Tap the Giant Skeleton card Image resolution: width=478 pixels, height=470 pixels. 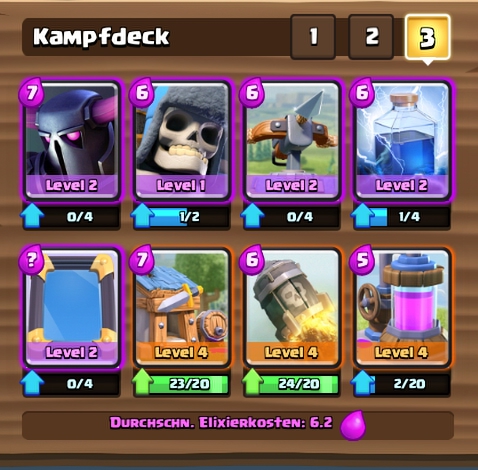click(x=182, y=140)
